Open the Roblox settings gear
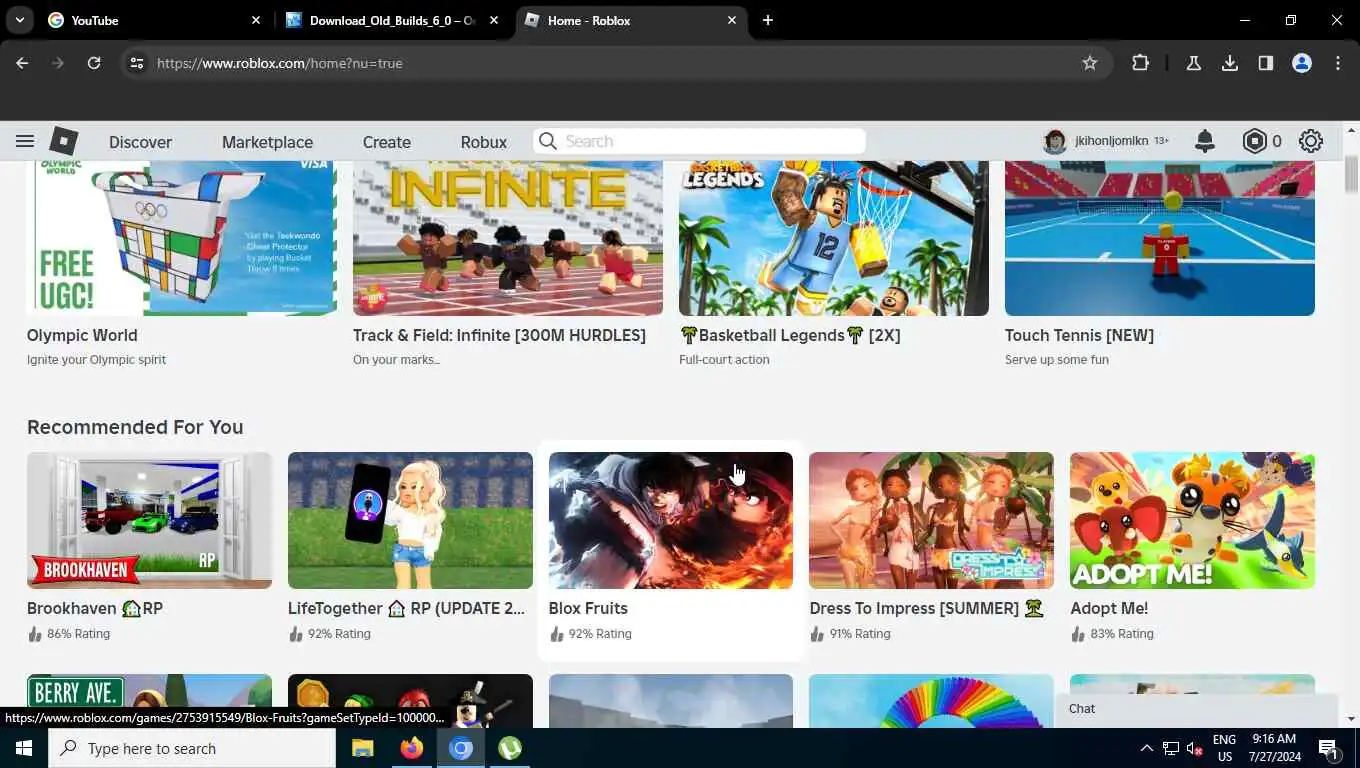 (x=1310, y=141)
